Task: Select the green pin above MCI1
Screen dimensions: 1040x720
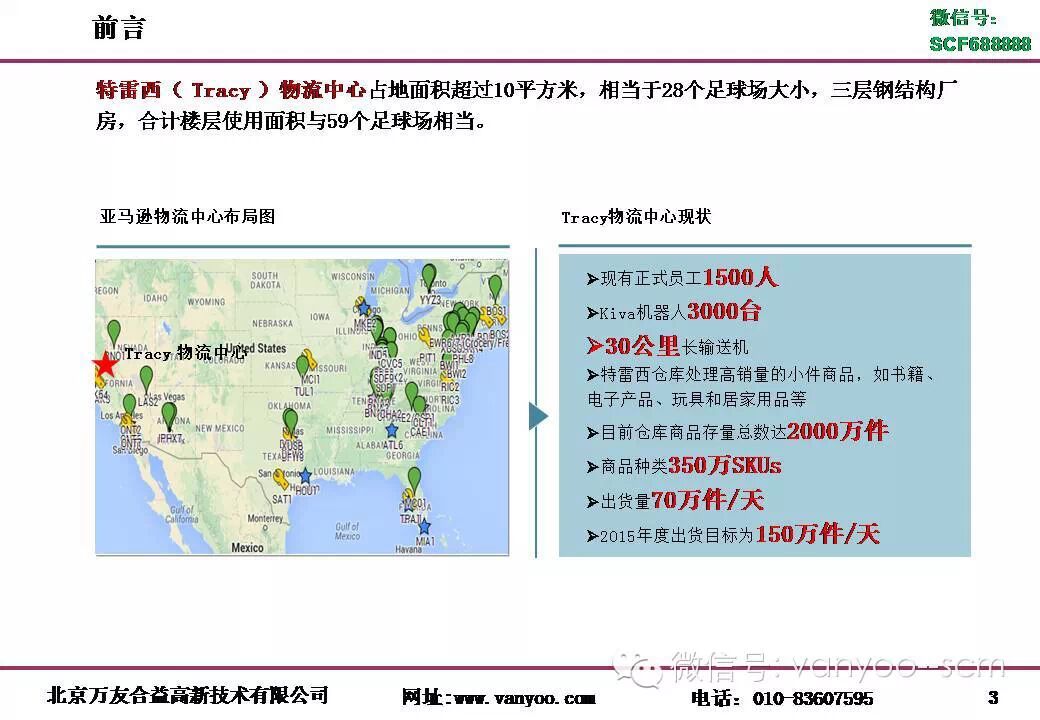Action: click(x=302, y=366)
